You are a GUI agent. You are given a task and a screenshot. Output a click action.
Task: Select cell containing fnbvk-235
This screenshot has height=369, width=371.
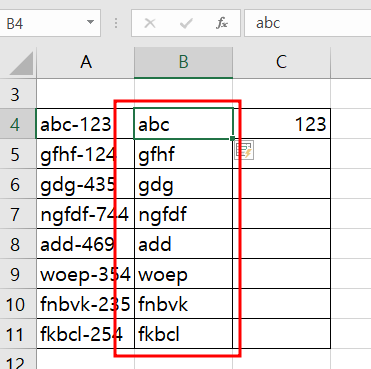pyautogui.click(x=85, y=304)
